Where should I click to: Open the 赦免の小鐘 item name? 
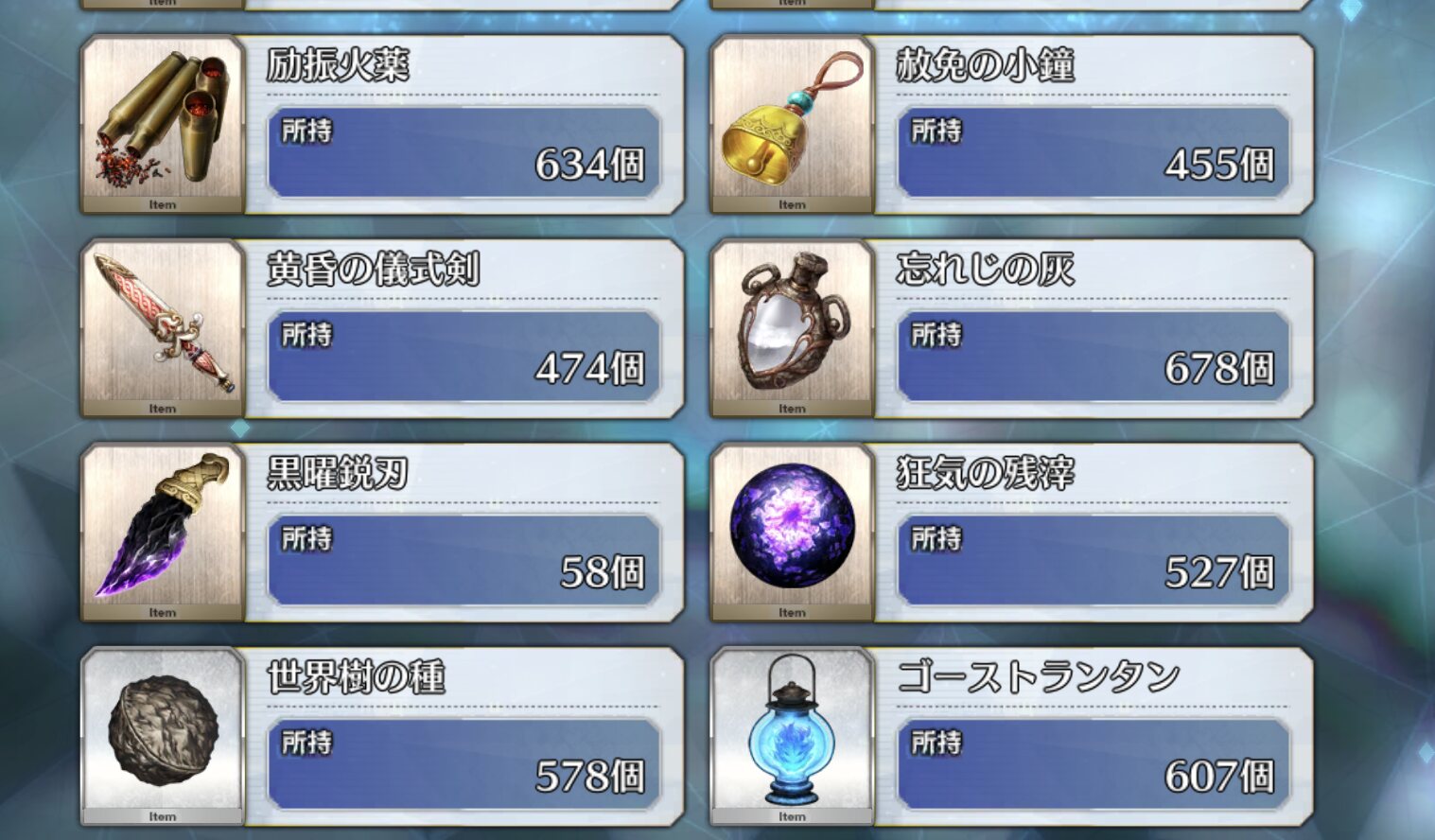(986, 65)
